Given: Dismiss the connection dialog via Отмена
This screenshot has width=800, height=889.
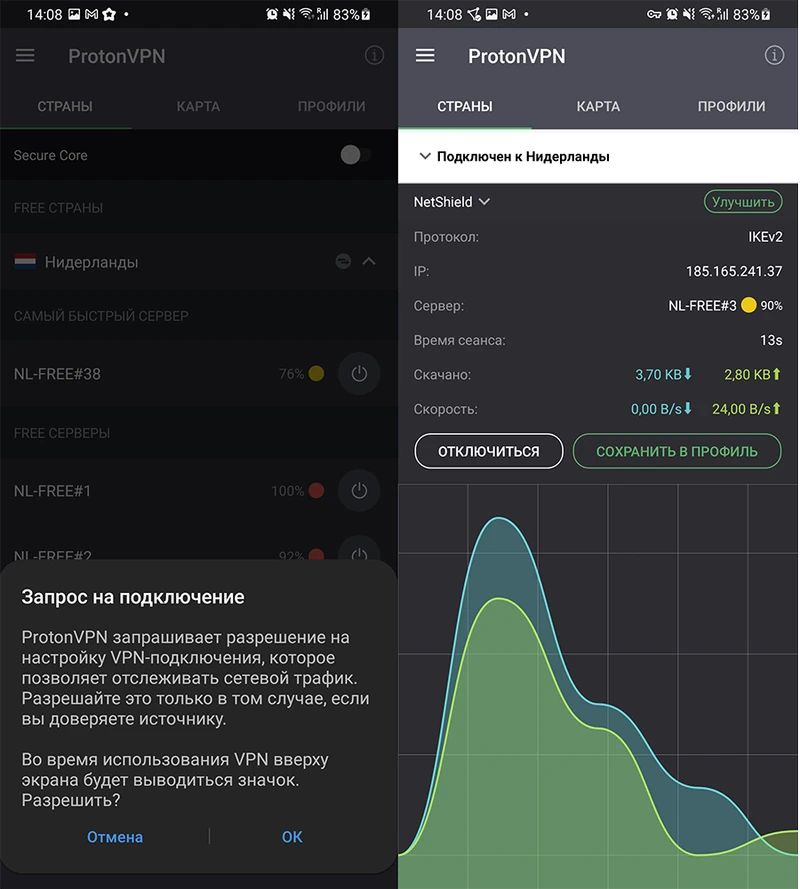Looking at the screenshot, I should (114, 837).
